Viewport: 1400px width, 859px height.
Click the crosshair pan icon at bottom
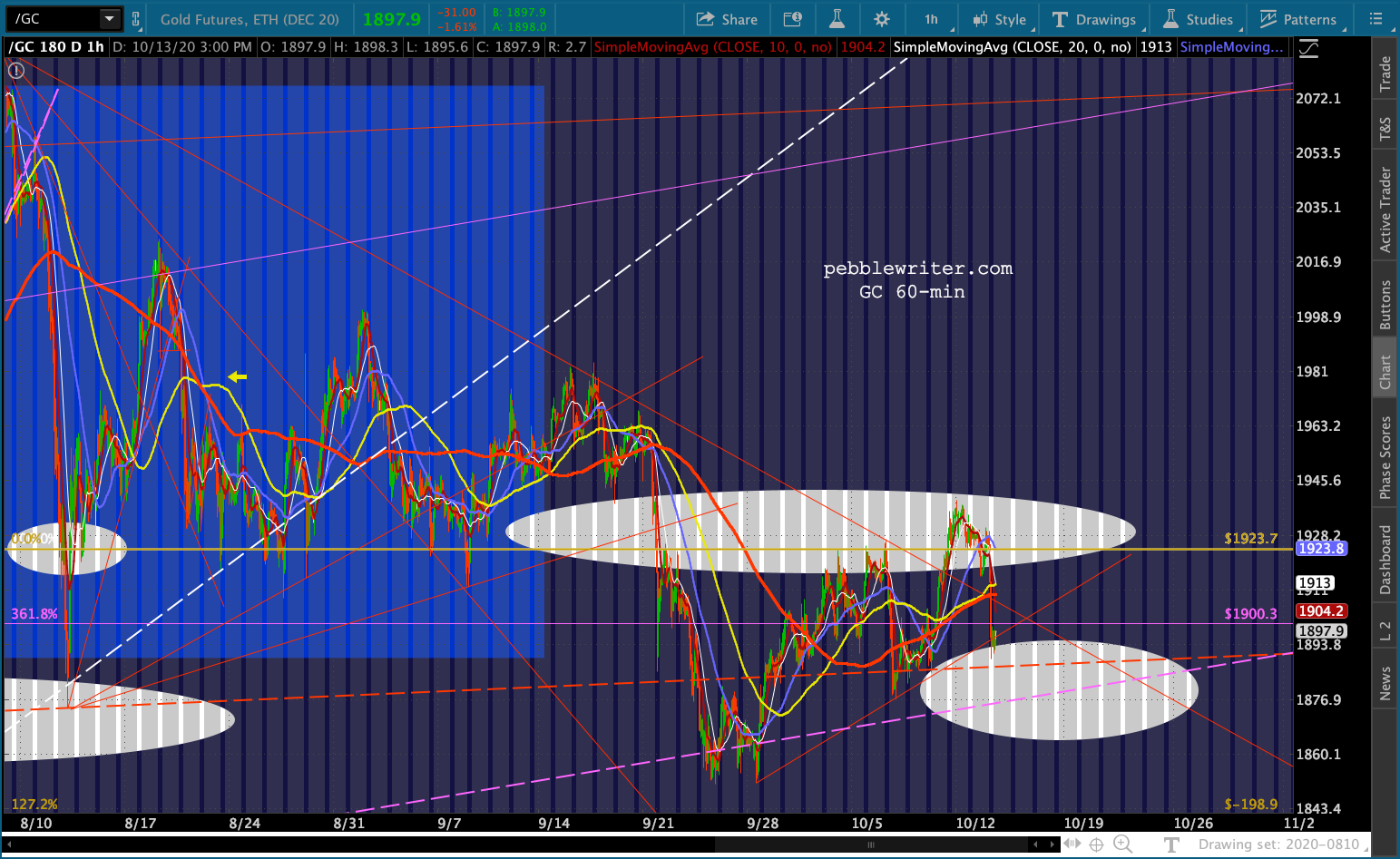click(1096, 844)
